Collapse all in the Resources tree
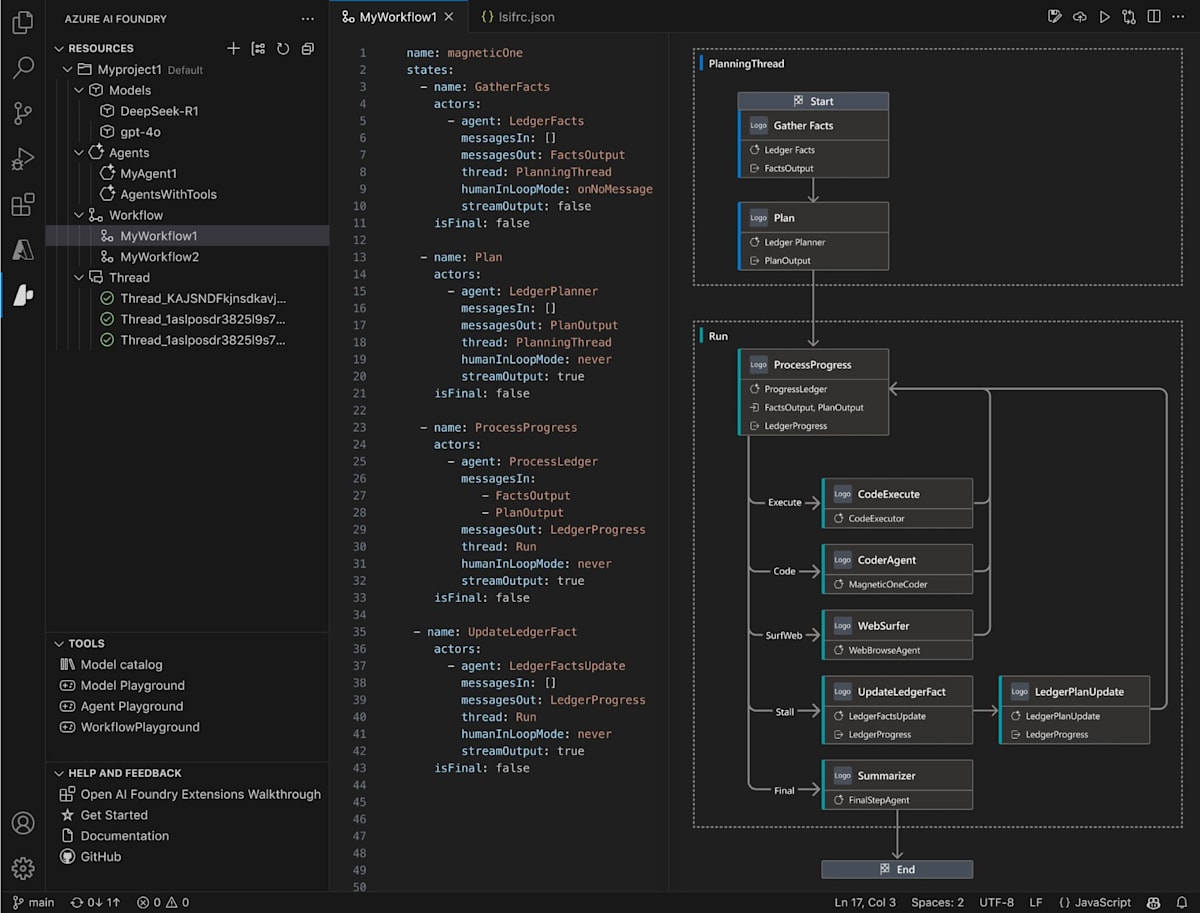 [x=307, y=48]
